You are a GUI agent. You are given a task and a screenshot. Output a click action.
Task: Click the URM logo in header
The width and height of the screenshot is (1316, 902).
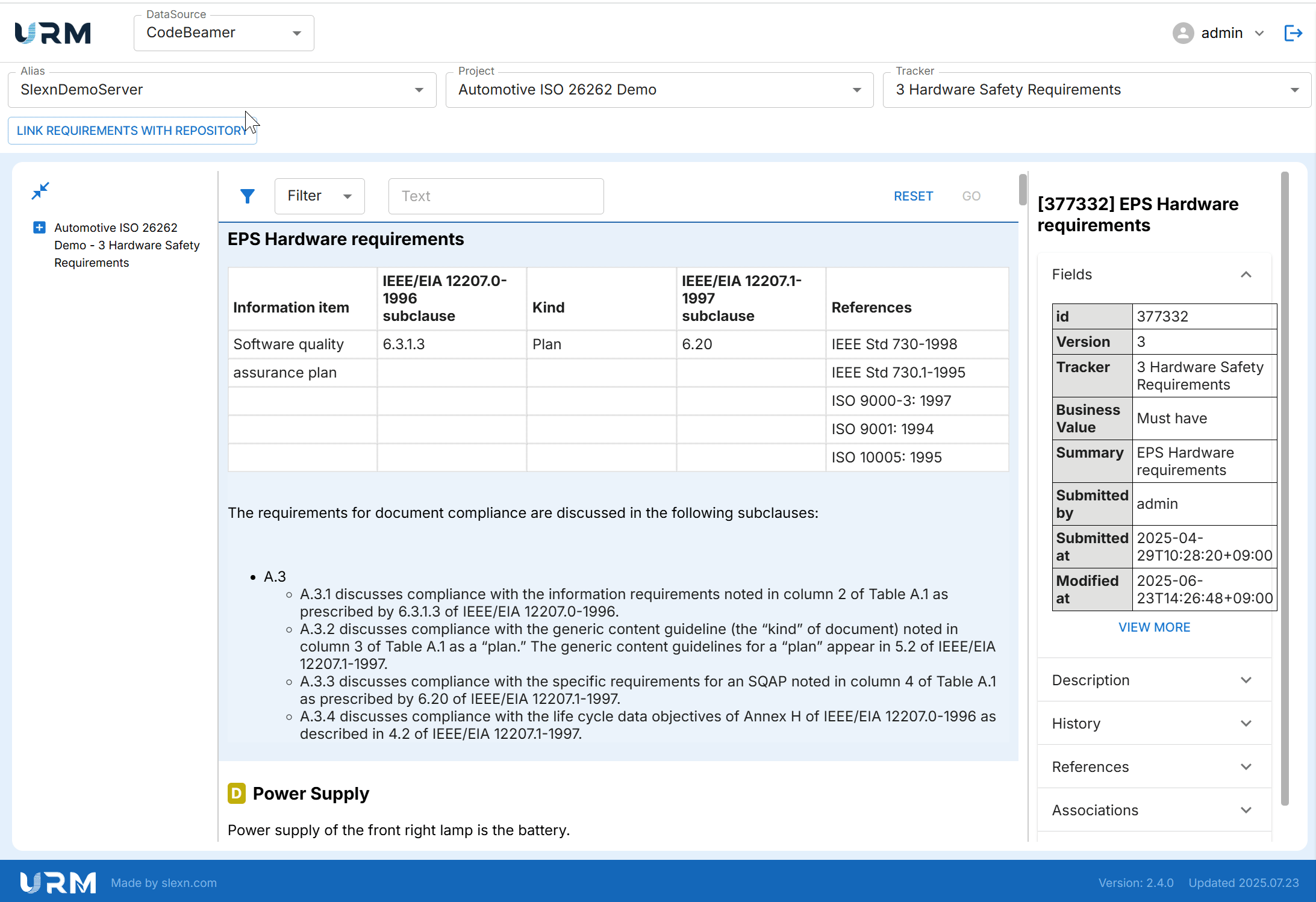pos(53,33)
